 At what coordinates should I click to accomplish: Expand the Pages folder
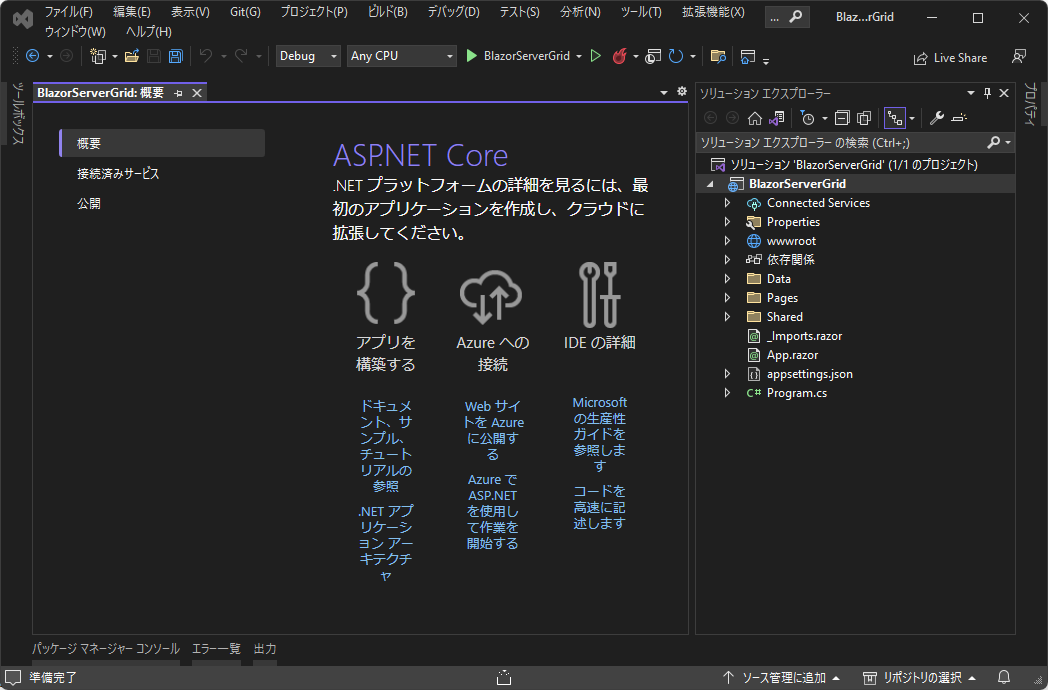(x=727, y=298)
